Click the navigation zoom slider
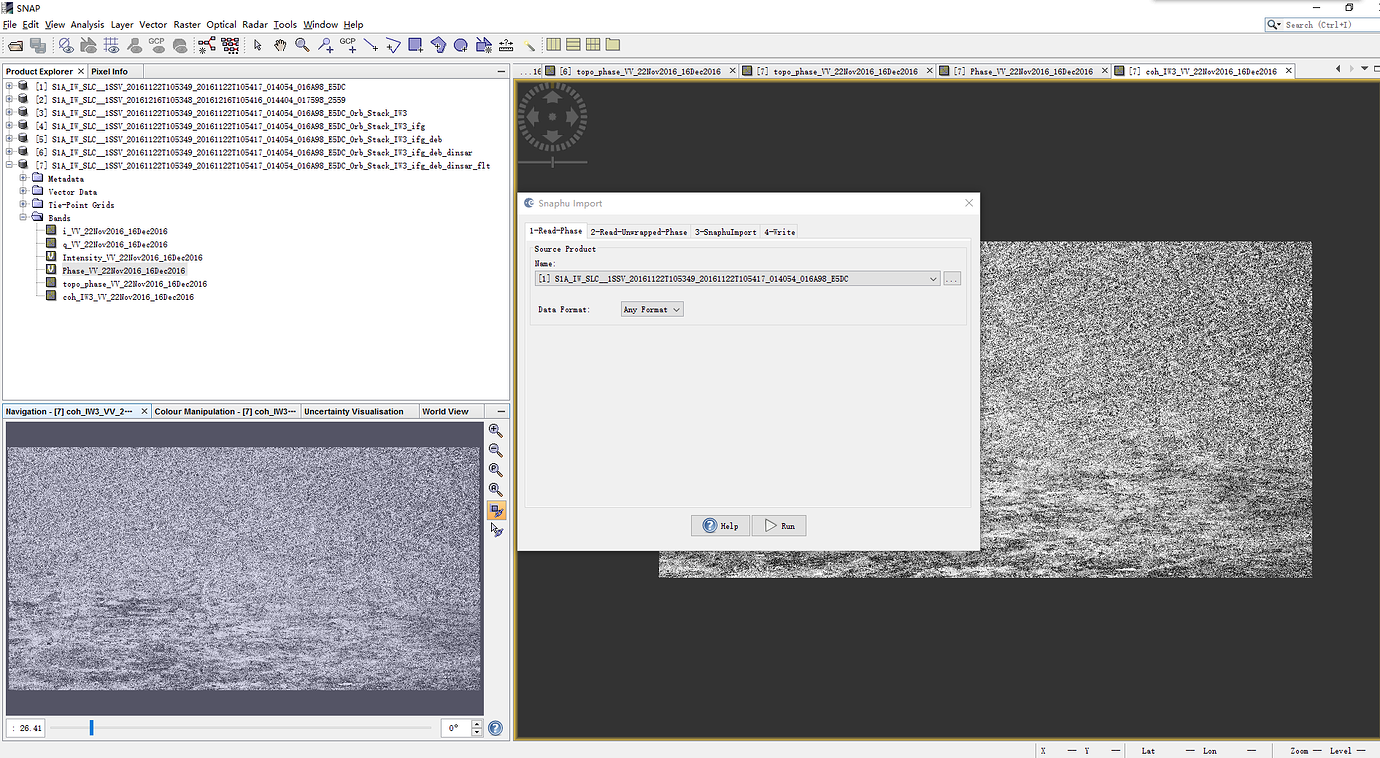The width and height of the screenshot is (1380, 758). click(240, 728)
